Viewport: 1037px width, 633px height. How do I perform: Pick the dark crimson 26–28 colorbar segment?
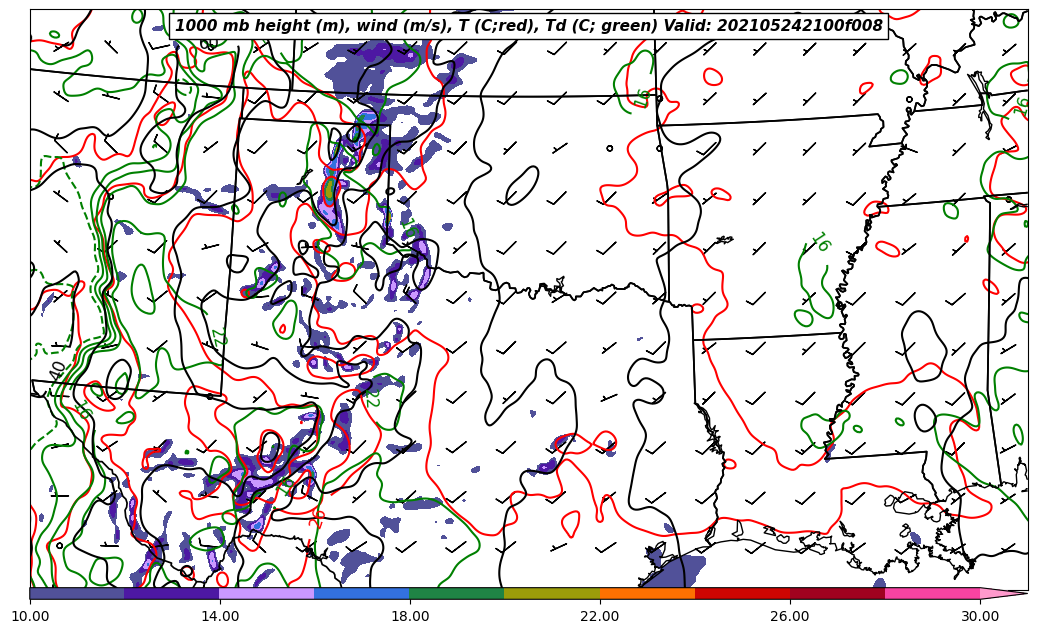click(837, 593)
